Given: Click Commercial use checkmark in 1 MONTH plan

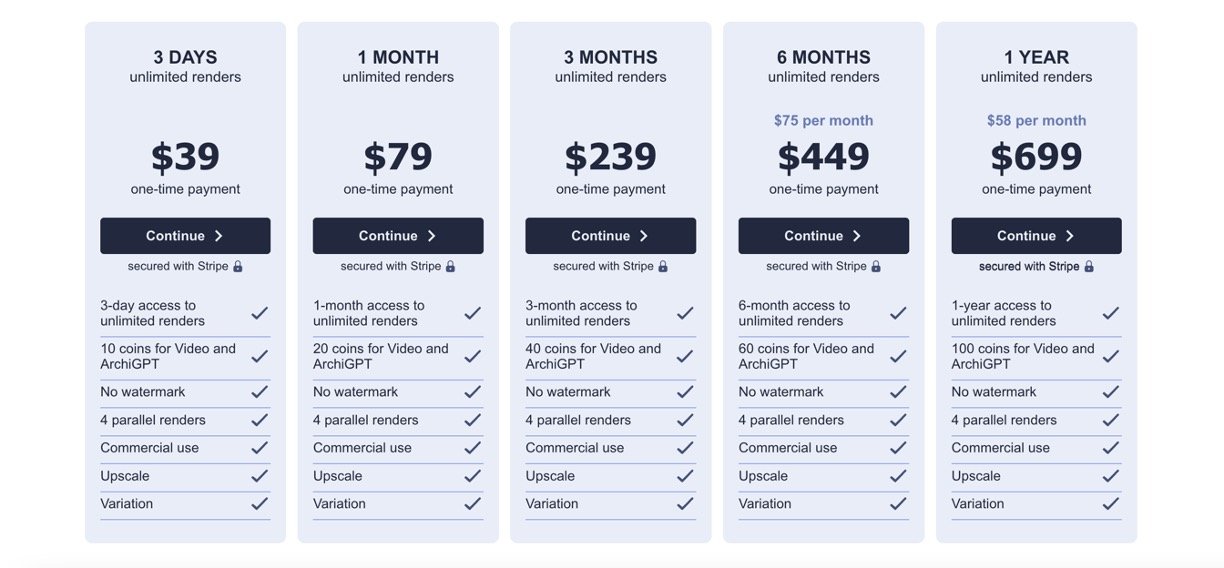Looking at the screenshot, I should point(473,448).
